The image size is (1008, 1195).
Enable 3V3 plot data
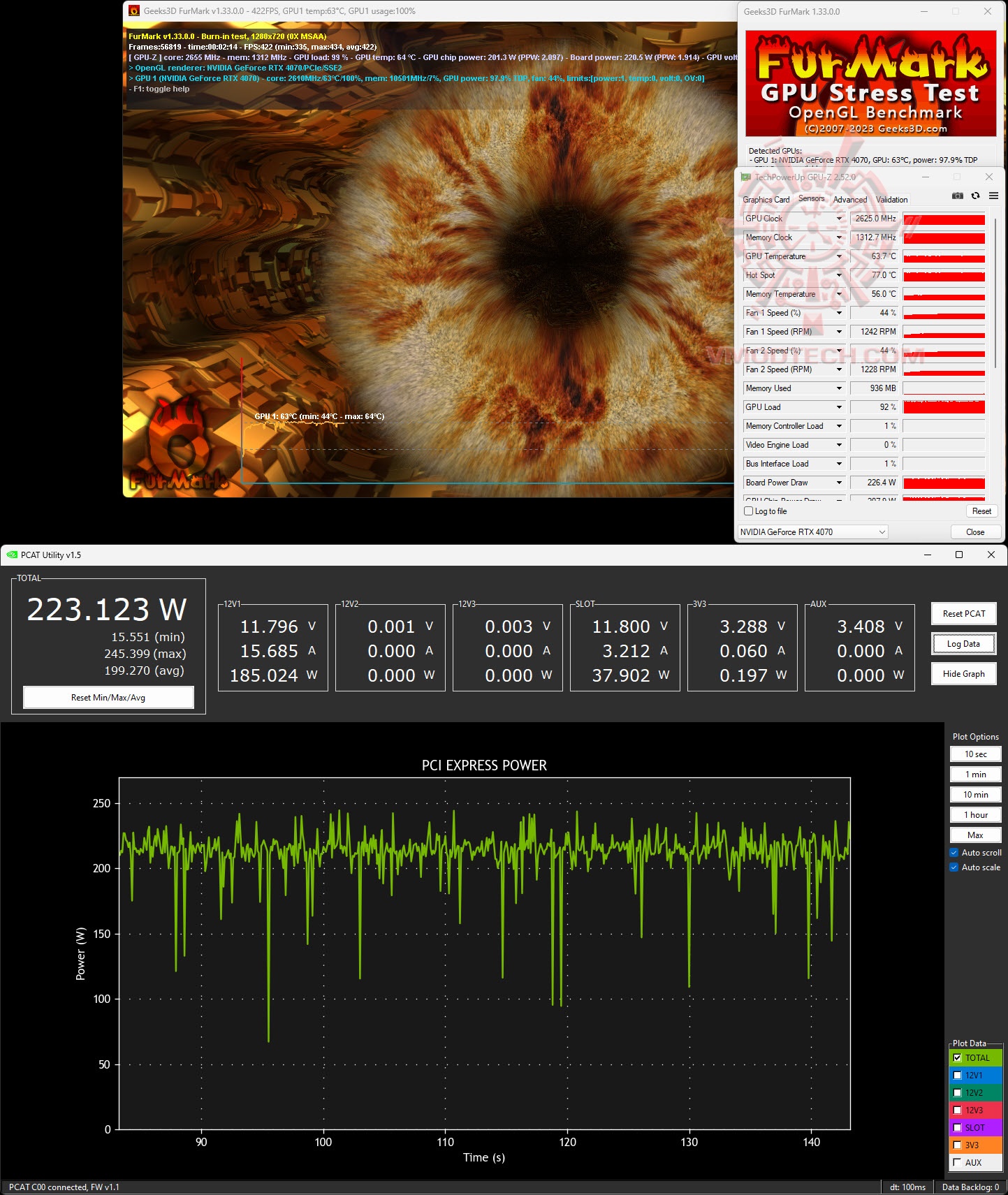pyautogui.click(x=957, y=1145)
